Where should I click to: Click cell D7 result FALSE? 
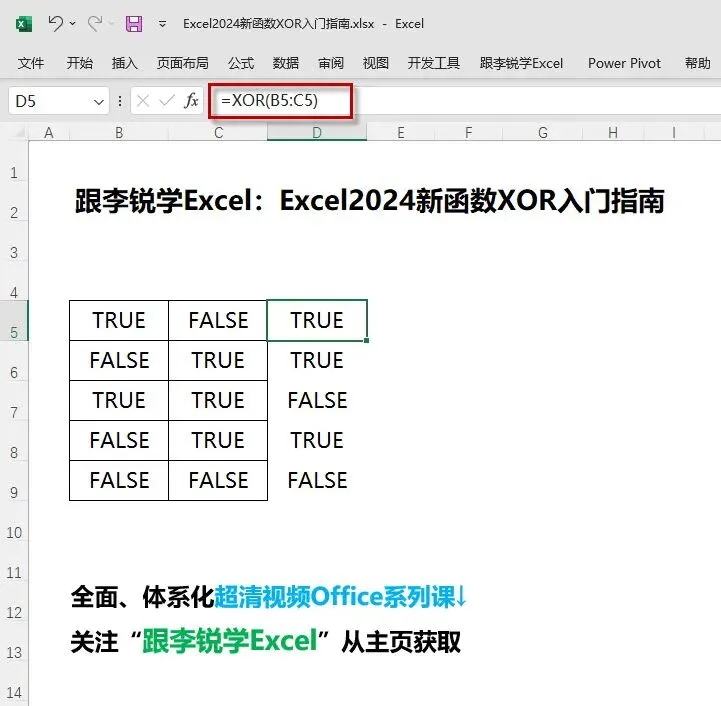click(x=317, y=400)
